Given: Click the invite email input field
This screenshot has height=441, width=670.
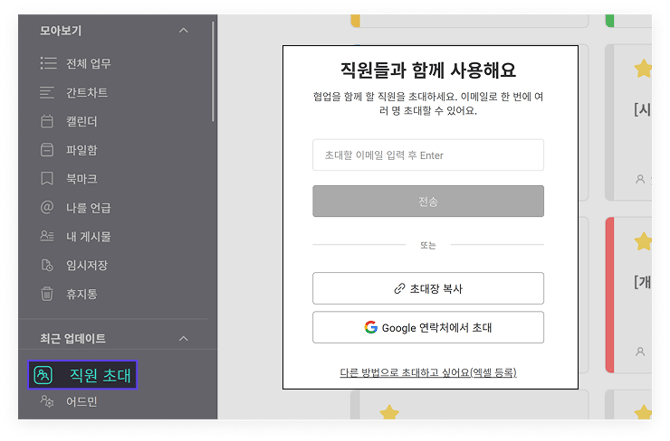Looking at the screenshot, I should click(428, 155).
